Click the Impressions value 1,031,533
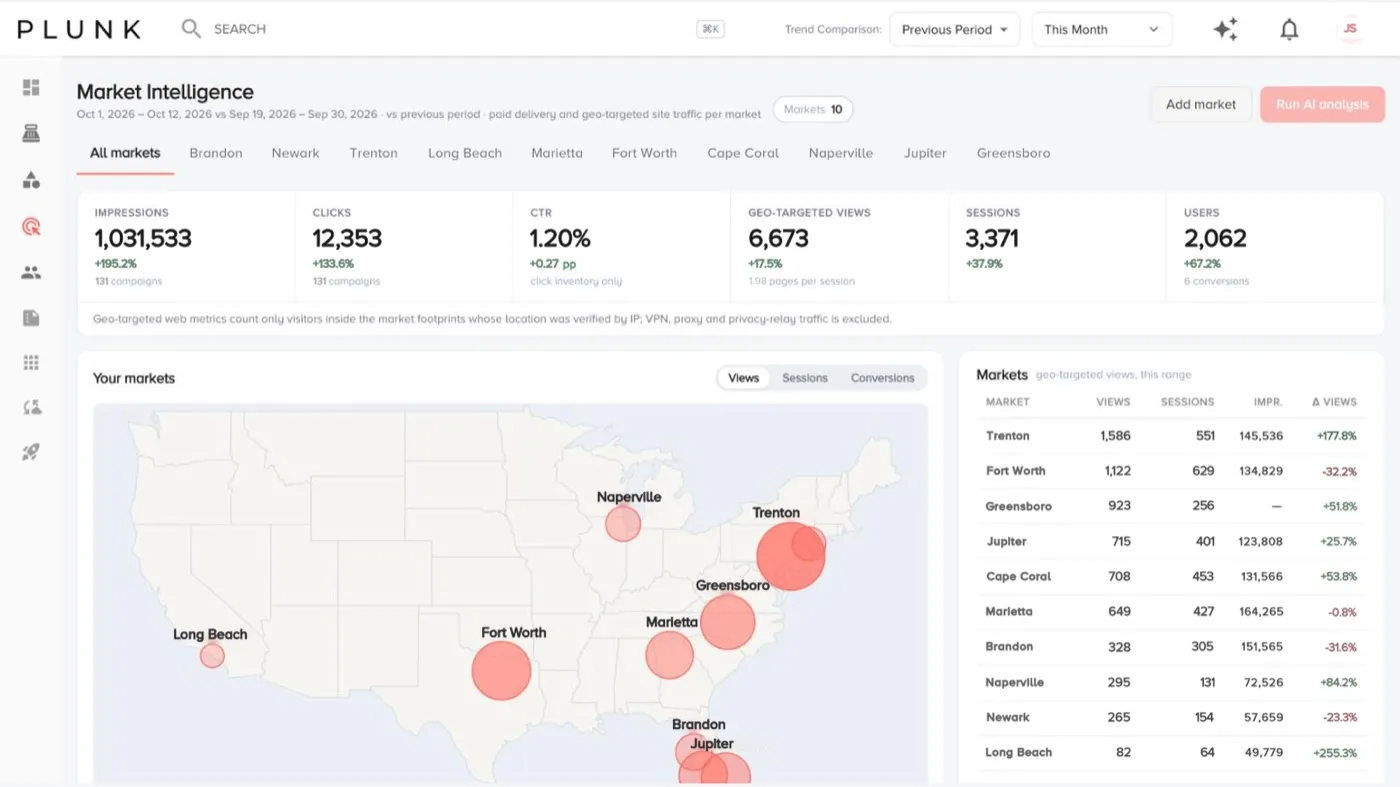The image size is (1400, 787). click(x=143, y=239)
